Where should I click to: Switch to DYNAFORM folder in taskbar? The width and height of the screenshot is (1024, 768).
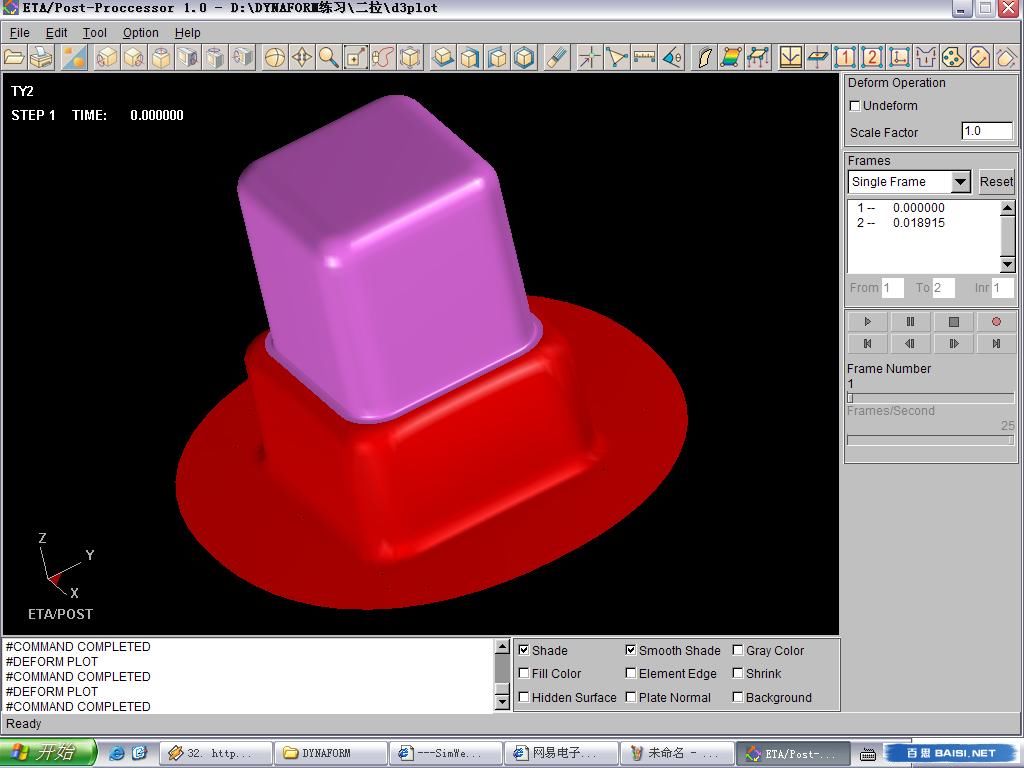(329, 753)
